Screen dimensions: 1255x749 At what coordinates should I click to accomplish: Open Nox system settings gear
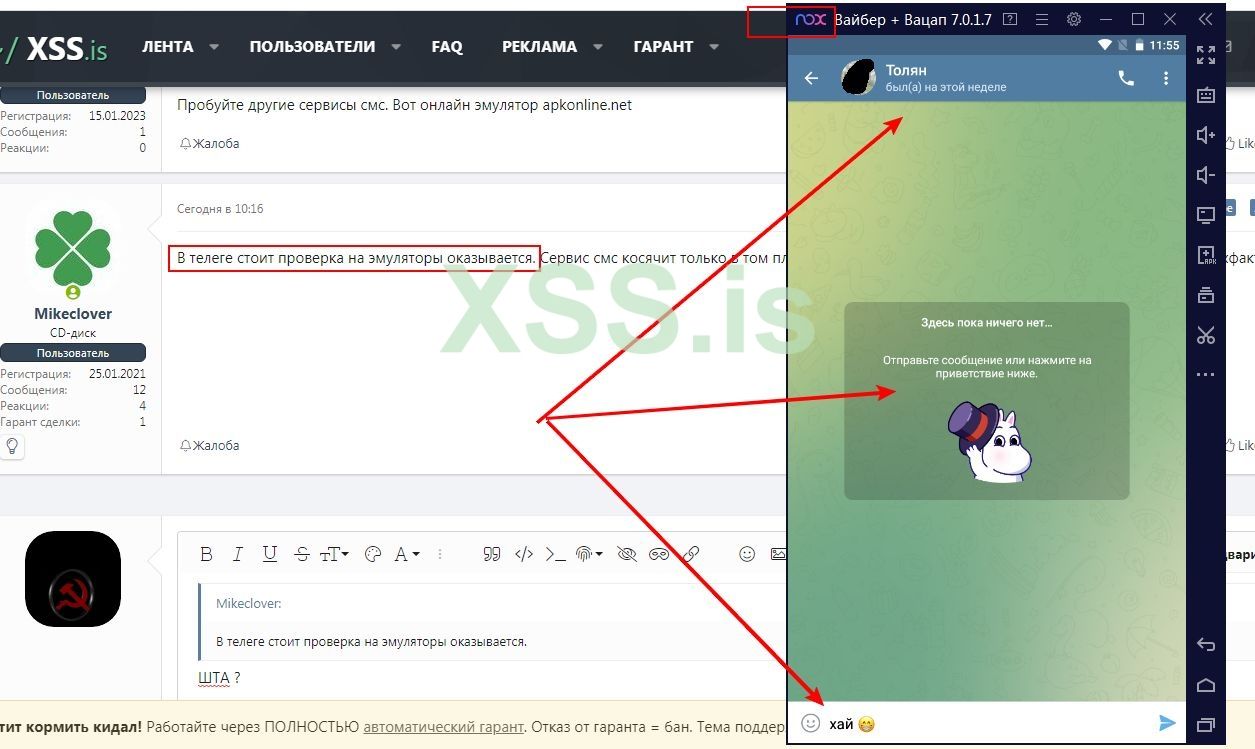[1074, 19]
